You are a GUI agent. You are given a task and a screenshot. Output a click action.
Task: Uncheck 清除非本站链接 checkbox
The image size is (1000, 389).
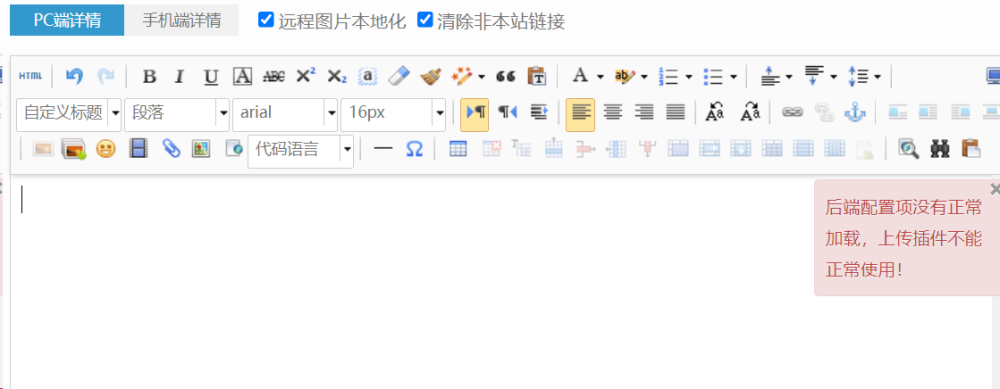[425, 20]
